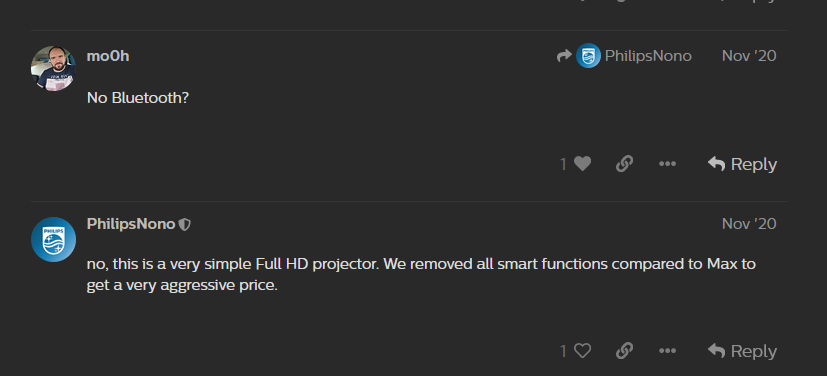Image resolution: width=827 pixels, height=376 pixels.
Task: Open mo0h's profile avatar
Action: (x=53, y=69)
